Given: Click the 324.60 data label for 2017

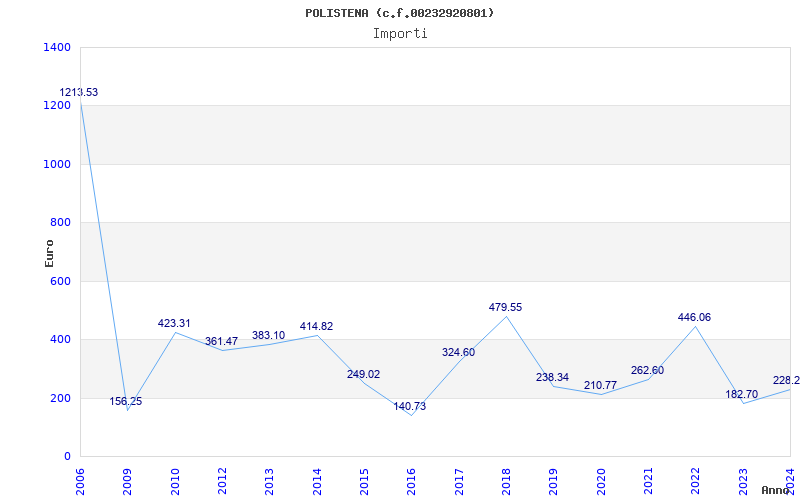Looking at the screenshot, I should tap(458, 353).
